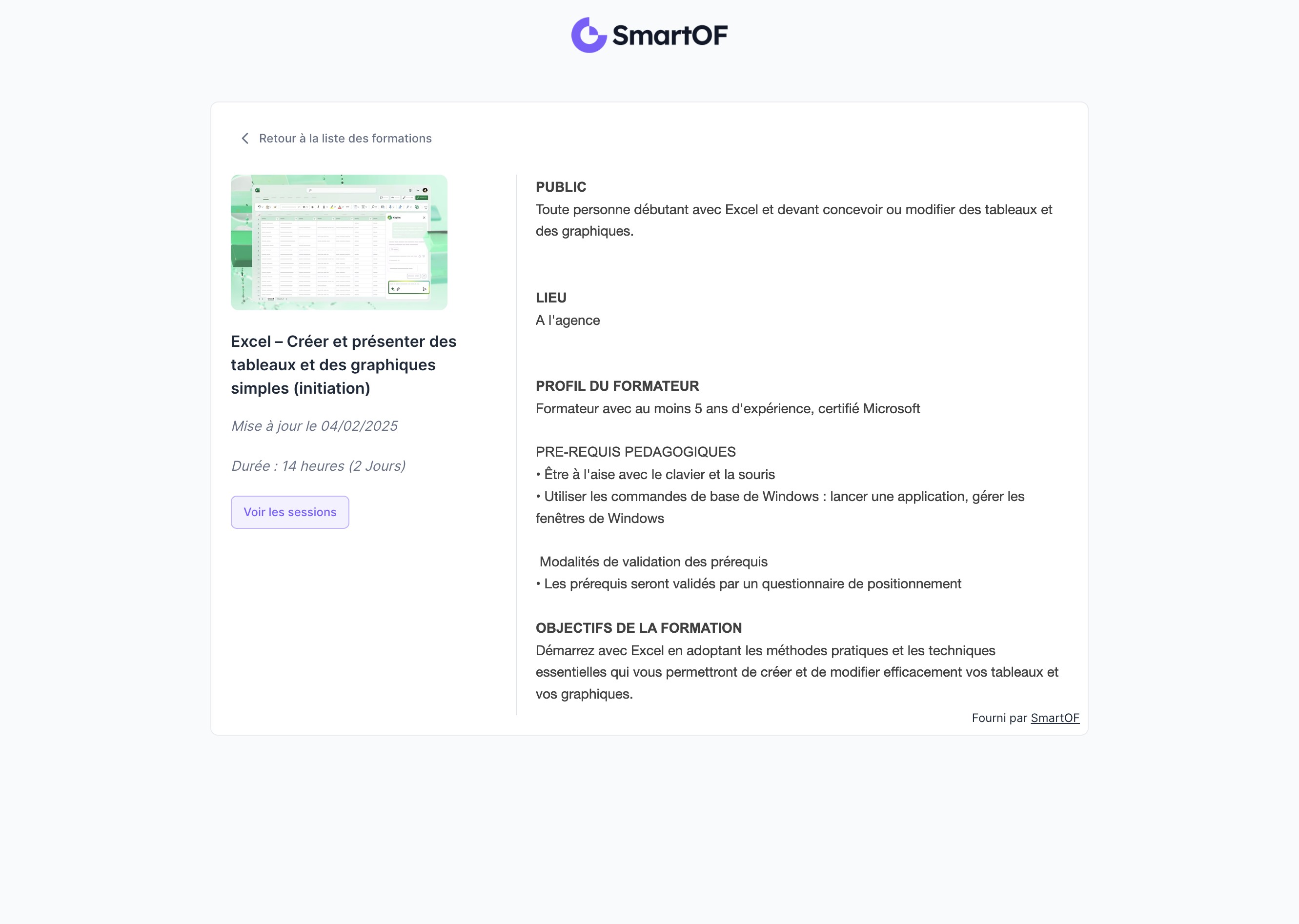The height and width of the screenshot is (924, 1299).
Task: Click the PUBLIC section heading
Action: [561, 187]
